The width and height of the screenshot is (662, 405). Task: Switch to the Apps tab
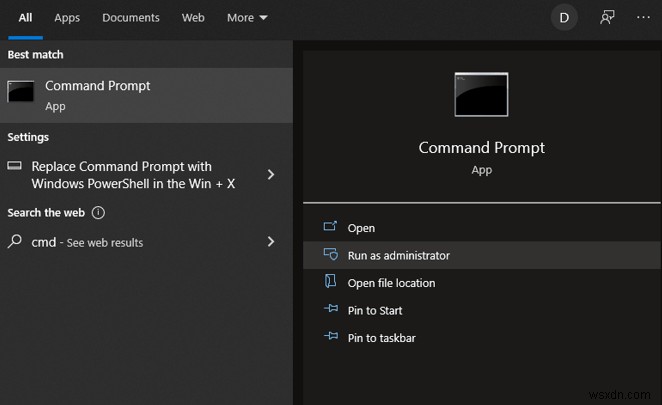pyautogui.click(x=67, y=18)
